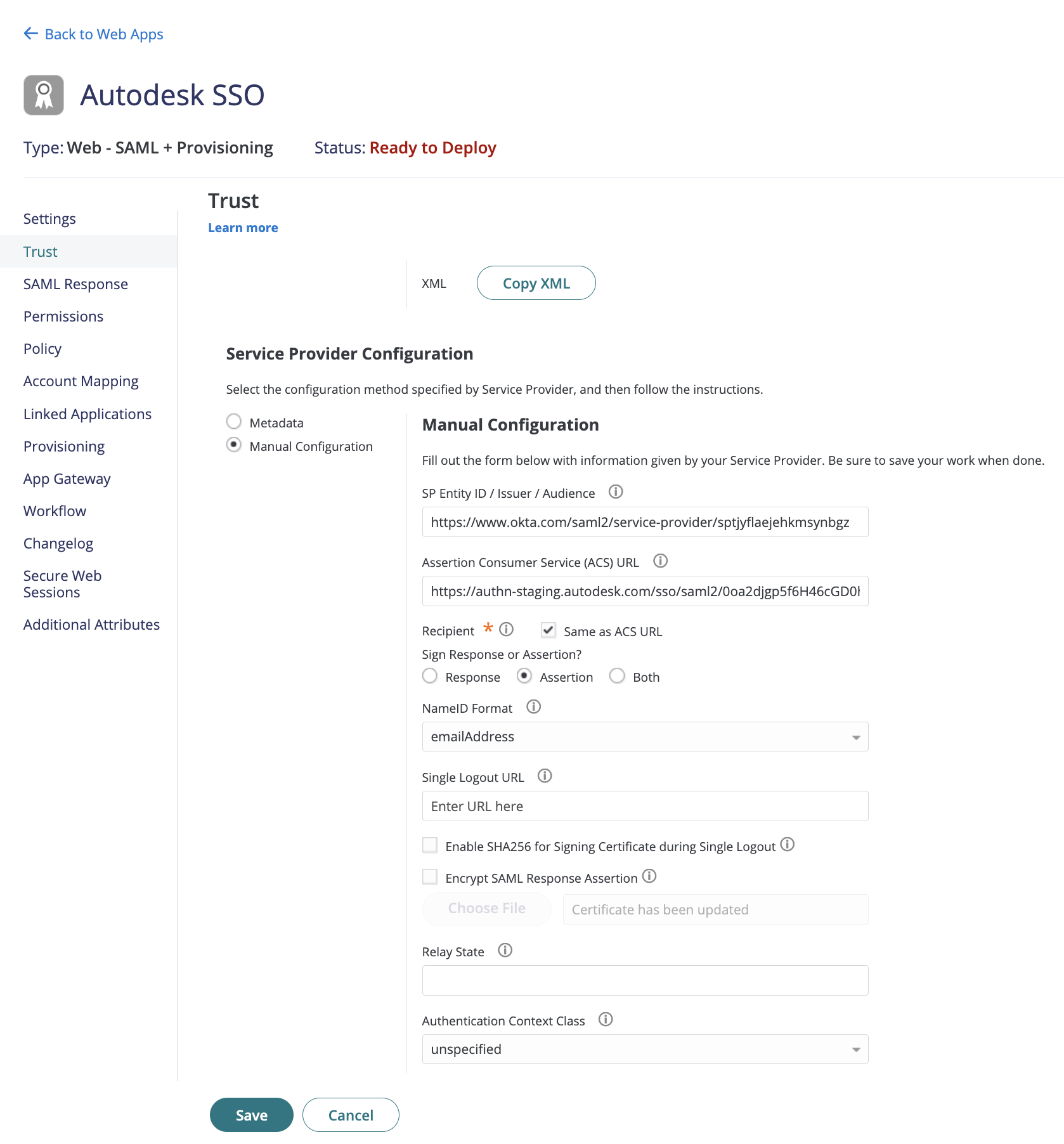Click info icon next to Single Logout URL

[x=545, y=776]
